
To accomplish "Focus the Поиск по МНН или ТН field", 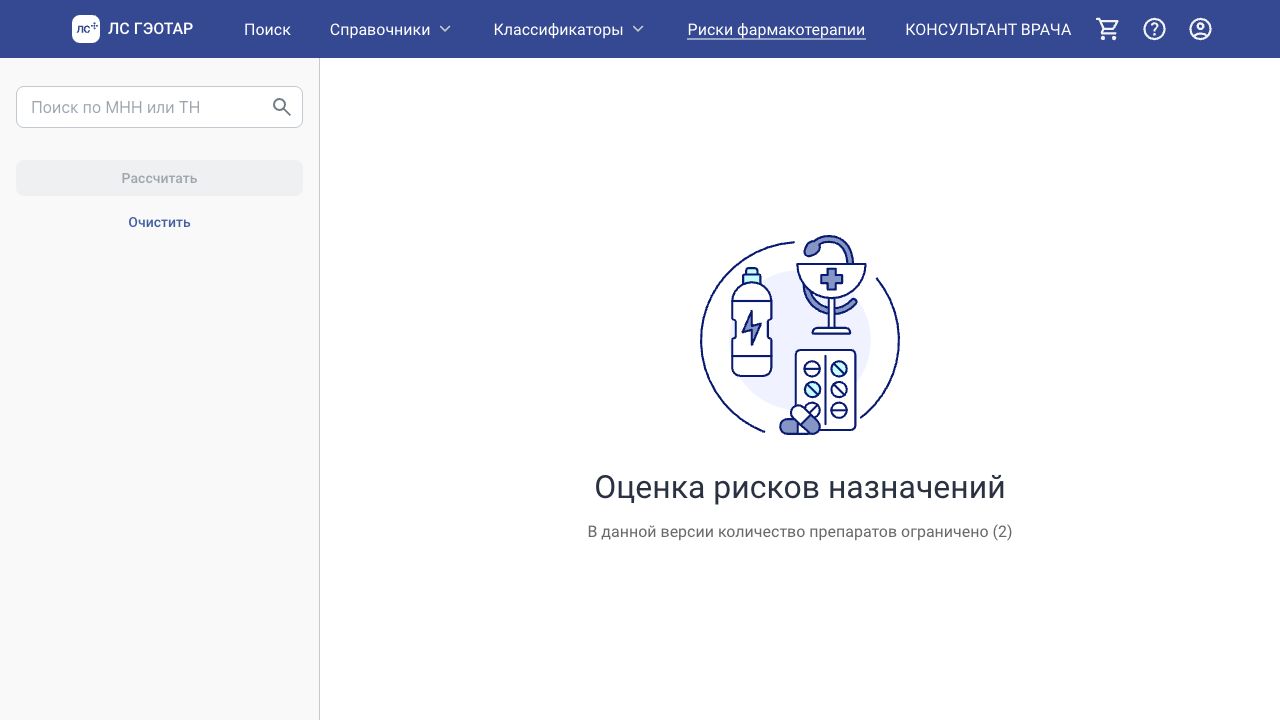I will tap(159, 107).
